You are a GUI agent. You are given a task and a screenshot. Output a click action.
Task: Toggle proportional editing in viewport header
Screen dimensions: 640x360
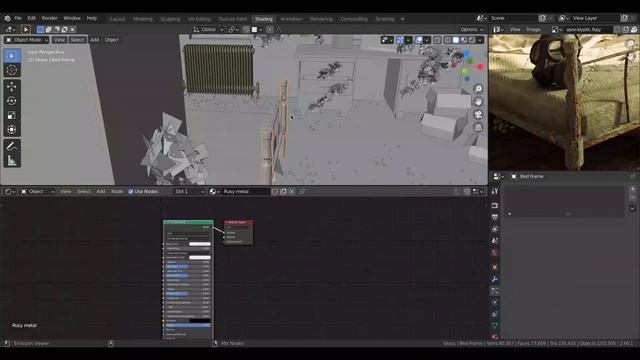tap(270, 29)
